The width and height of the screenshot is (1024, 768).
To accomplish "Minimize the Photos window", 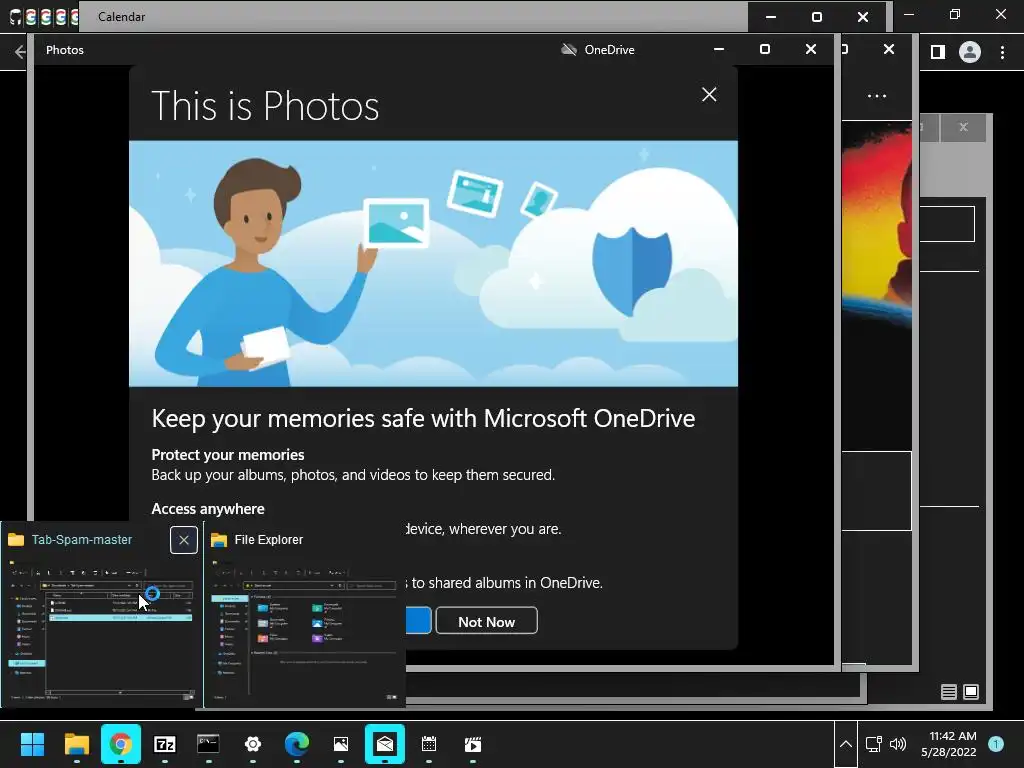I will point(719,50).
